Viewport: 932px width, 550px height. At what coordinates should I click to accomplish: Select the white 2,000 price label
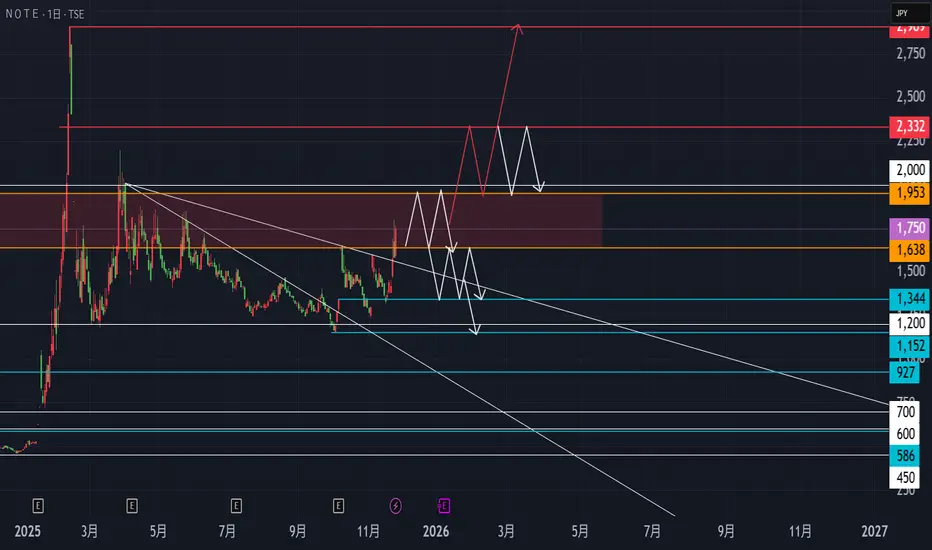(910, 170)
